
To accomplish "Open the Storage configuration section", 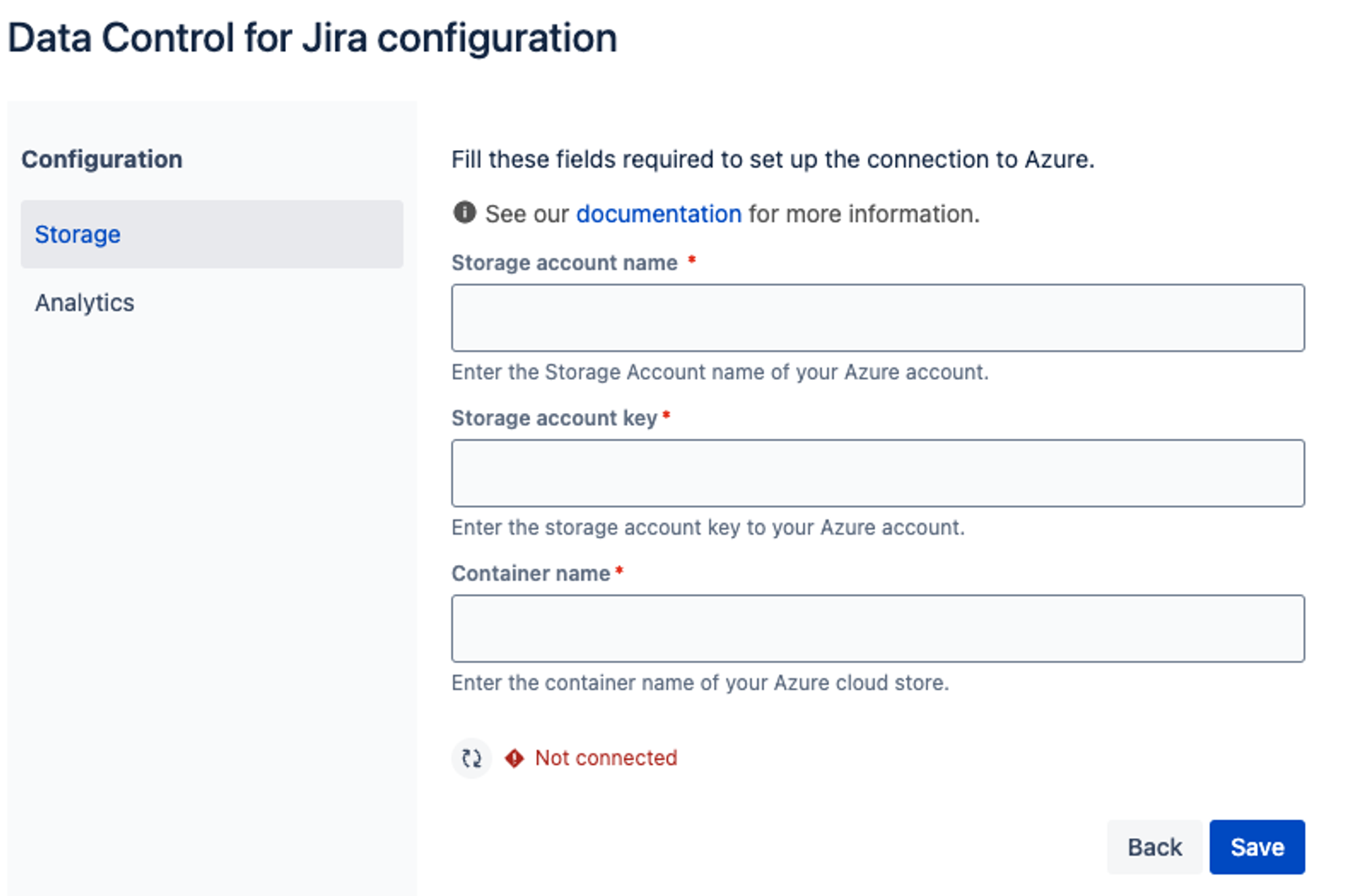I will click(x=77, y=234).
